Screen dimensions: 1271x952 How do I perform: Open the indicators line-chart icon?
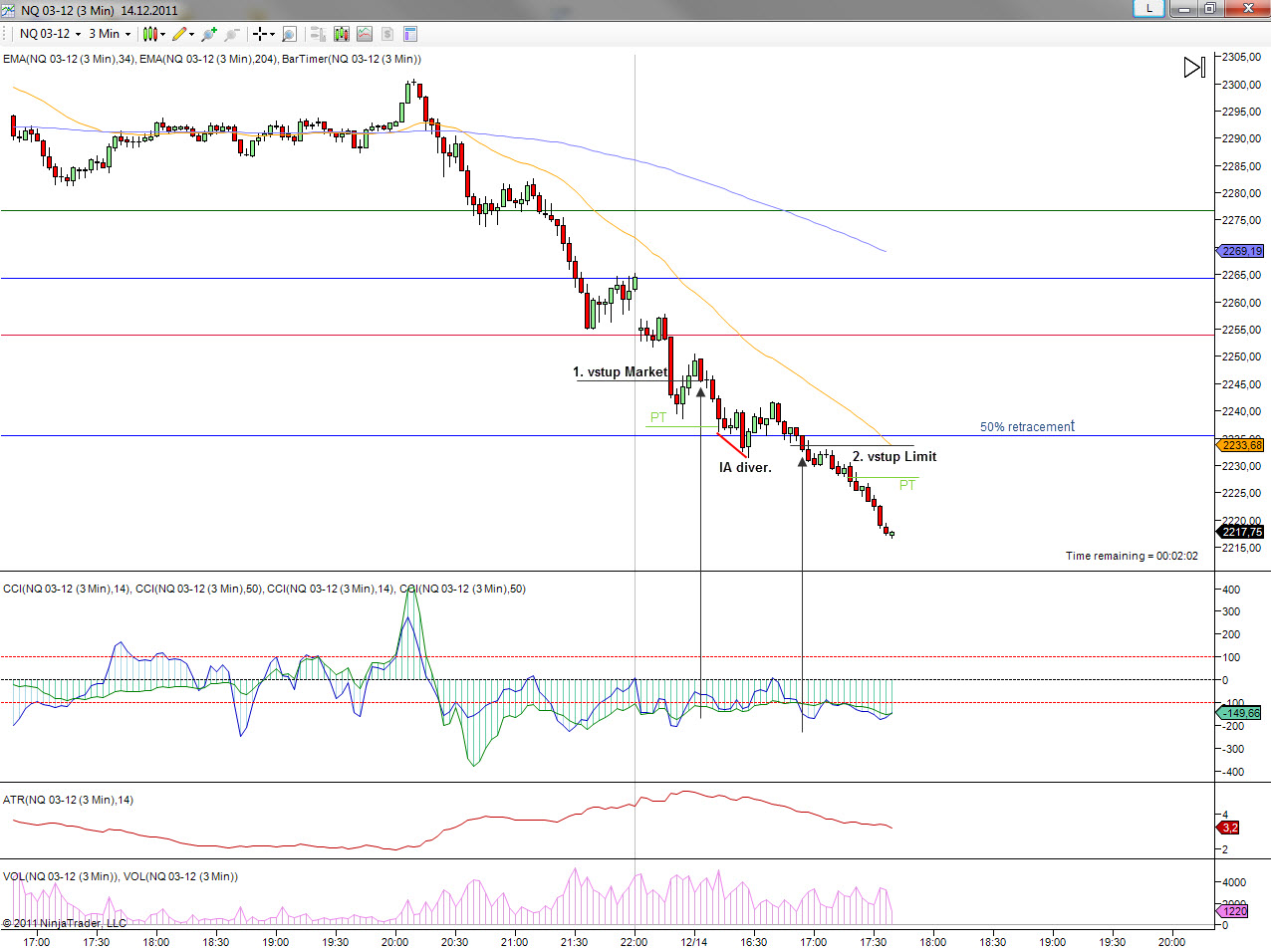pyautogui.click(x=365, y=34)
